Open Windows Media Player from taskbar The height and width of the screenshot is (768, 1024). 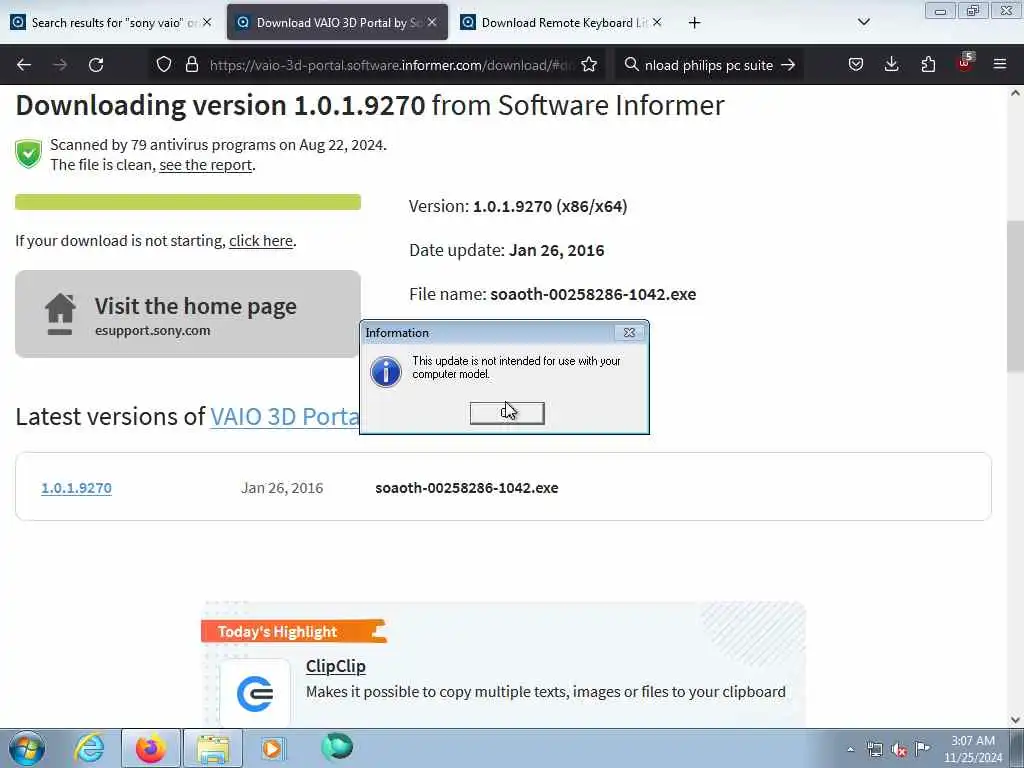coord(273,748)
